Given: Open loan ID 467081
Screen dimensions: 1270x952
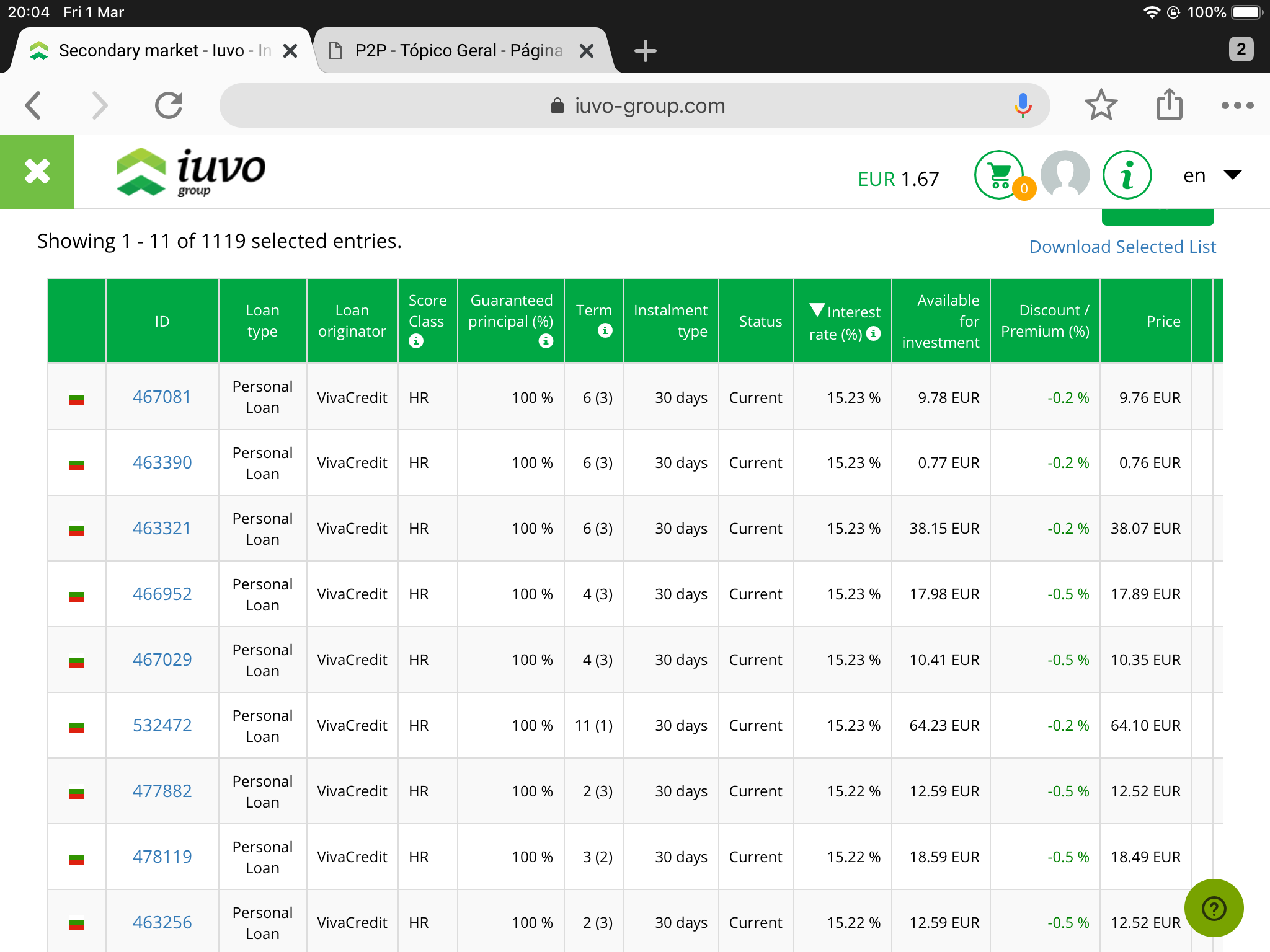Looking at the screenshot, I should tap(162, 397).
